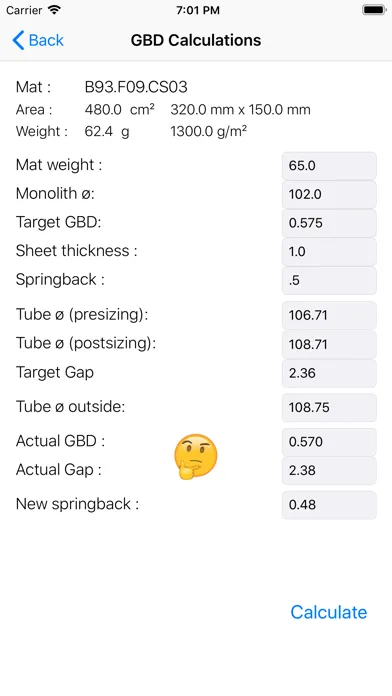392x696 pixels.
Task: Select the Monolith ø value field
Action: (329, 194)
